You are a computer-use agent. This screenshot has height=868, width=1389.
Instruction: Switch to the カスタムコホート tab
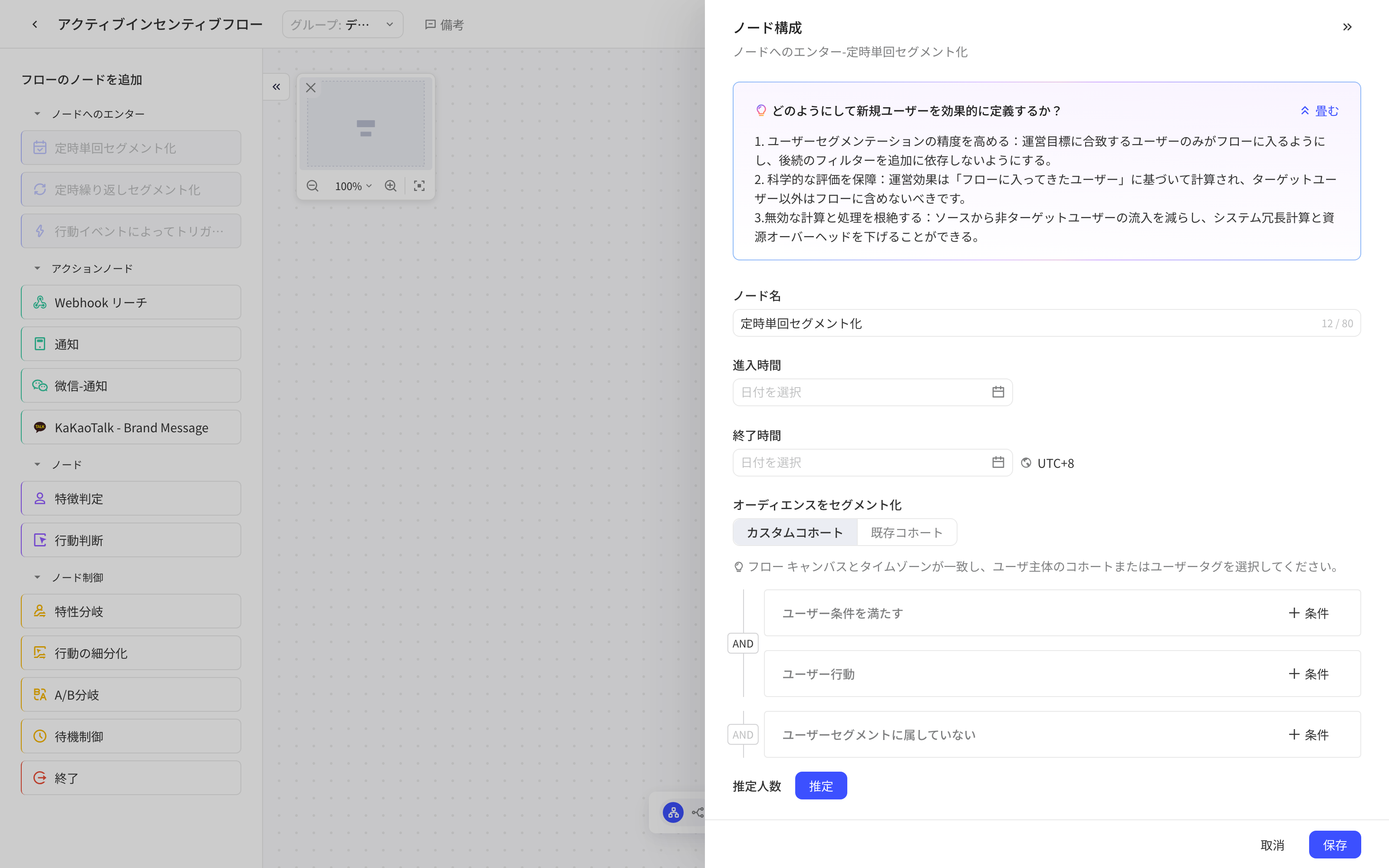795,532
